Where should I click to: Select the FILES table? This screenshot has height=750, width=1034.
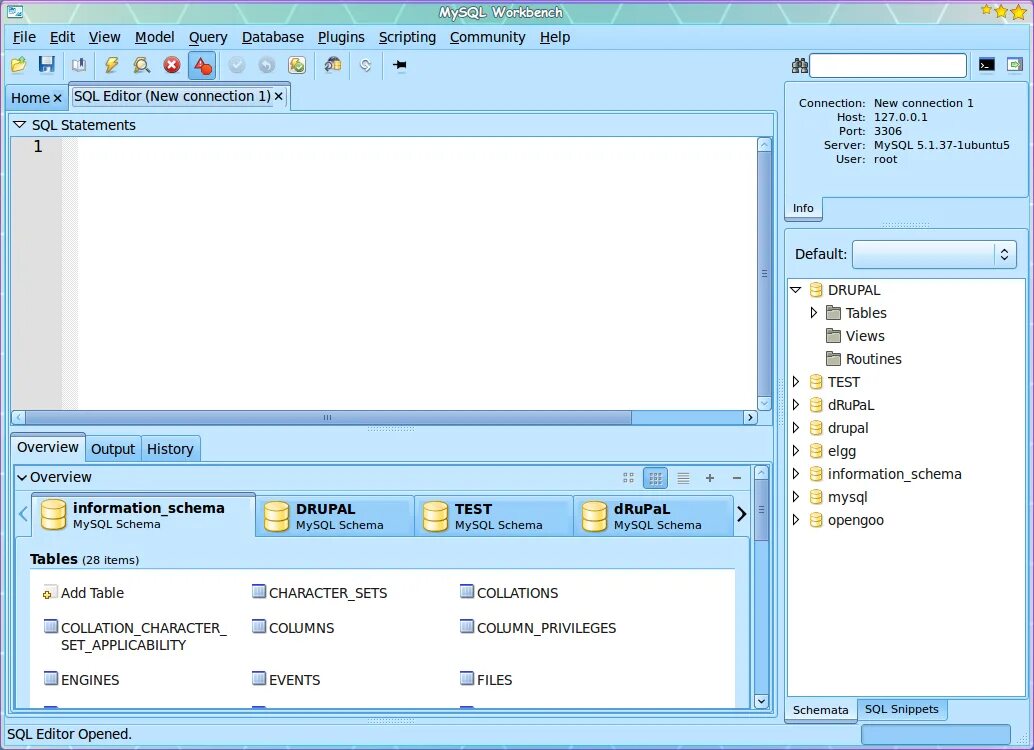tap(486, 680)
